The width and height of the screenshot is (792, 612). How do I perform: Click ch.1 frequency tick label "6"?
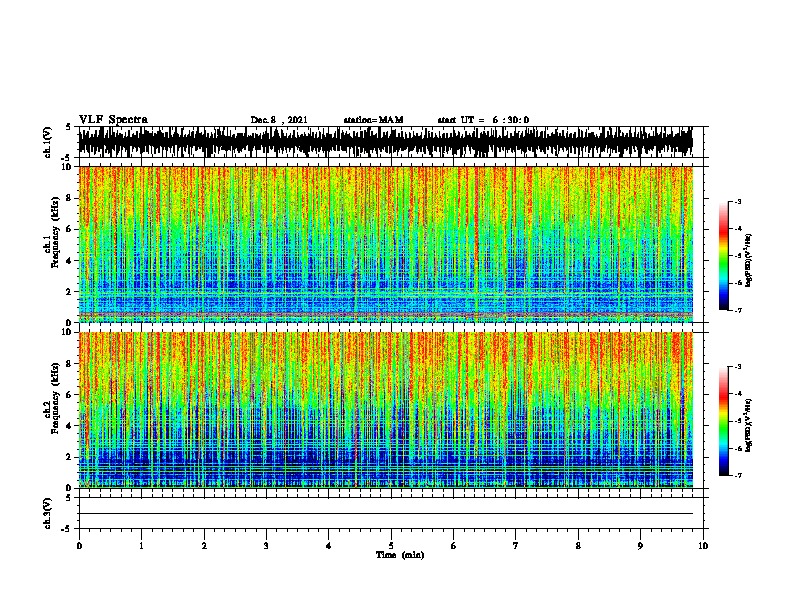[69, 229]
